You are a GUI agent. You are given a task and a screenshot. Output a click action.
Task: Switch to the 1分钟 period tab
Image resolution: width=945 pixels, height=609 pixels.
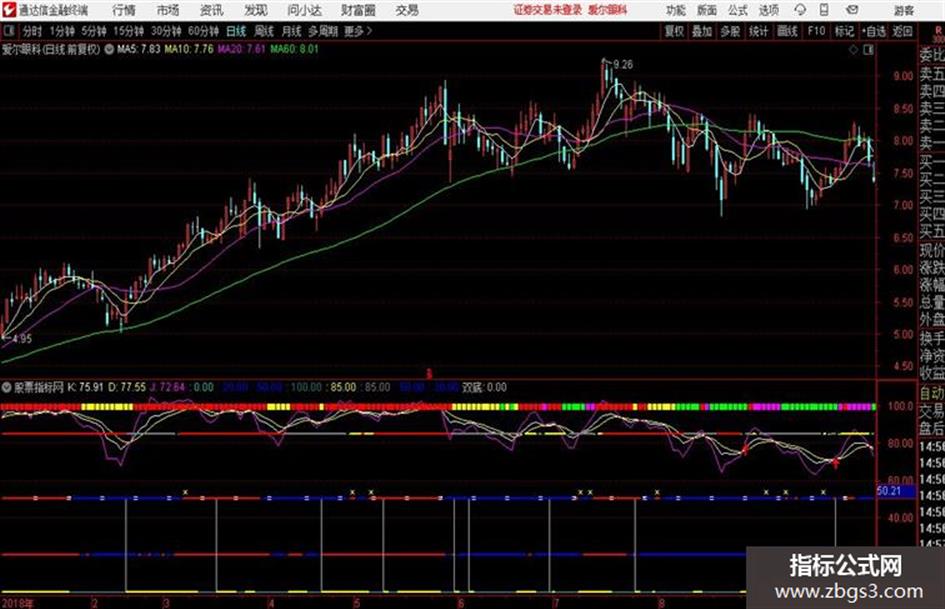(62, 31)
